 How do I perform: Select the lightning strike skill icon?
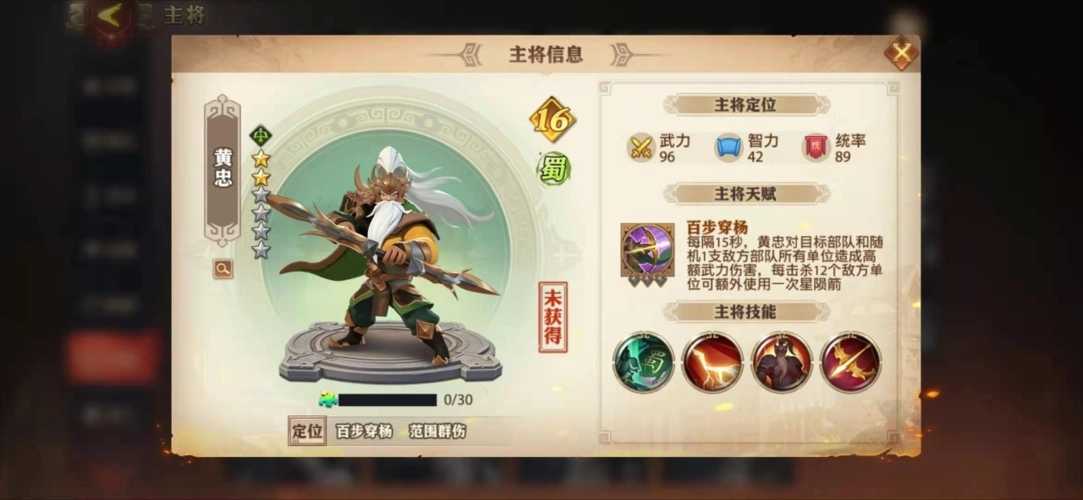pyautogui.click(x=712, y=362)
